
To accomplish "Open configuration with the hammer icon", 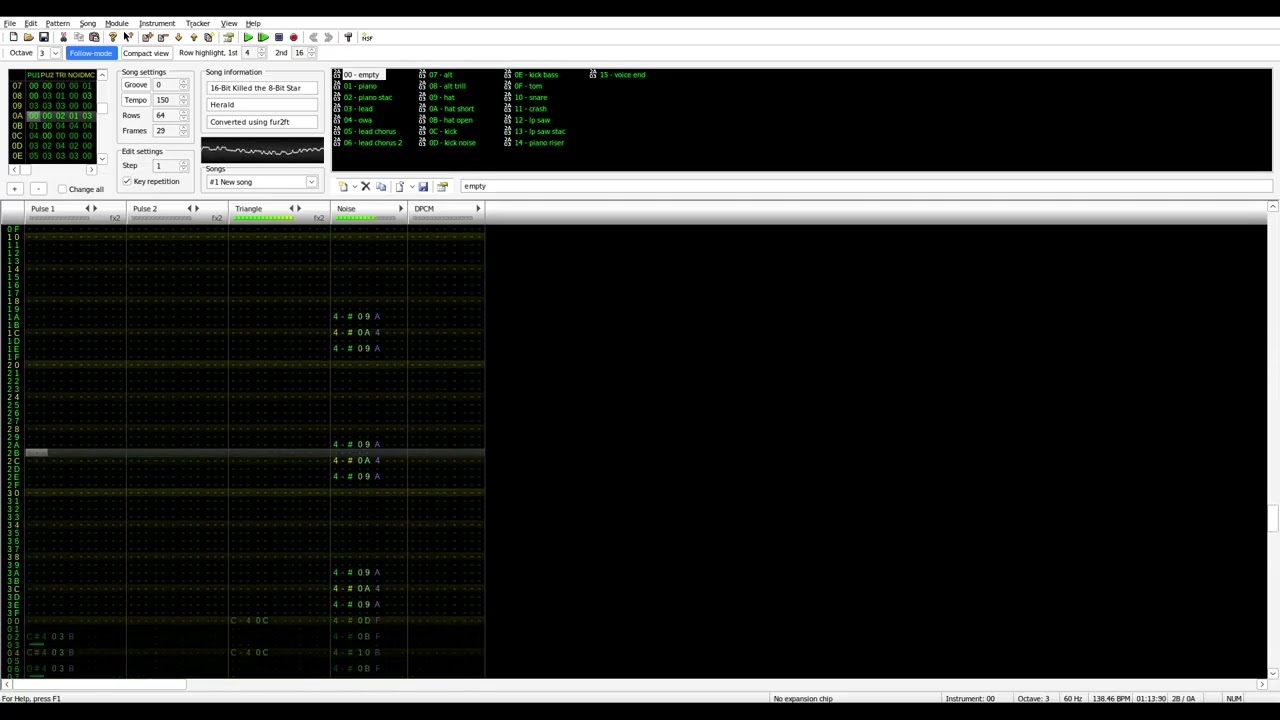I will (x=348, y=37).
